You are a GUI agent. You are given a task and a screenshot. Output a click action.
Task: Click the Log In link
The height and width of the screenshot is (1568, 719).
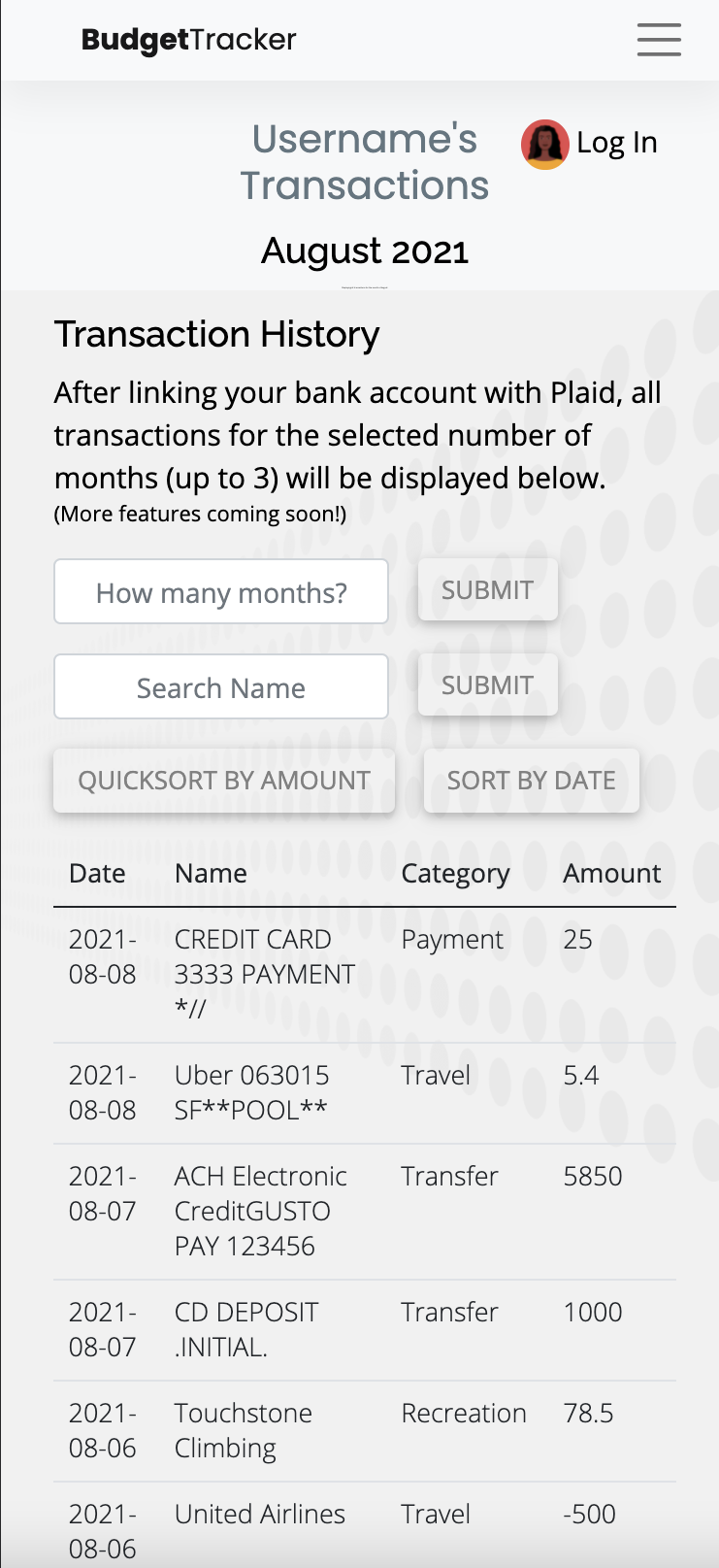point(616,143)
